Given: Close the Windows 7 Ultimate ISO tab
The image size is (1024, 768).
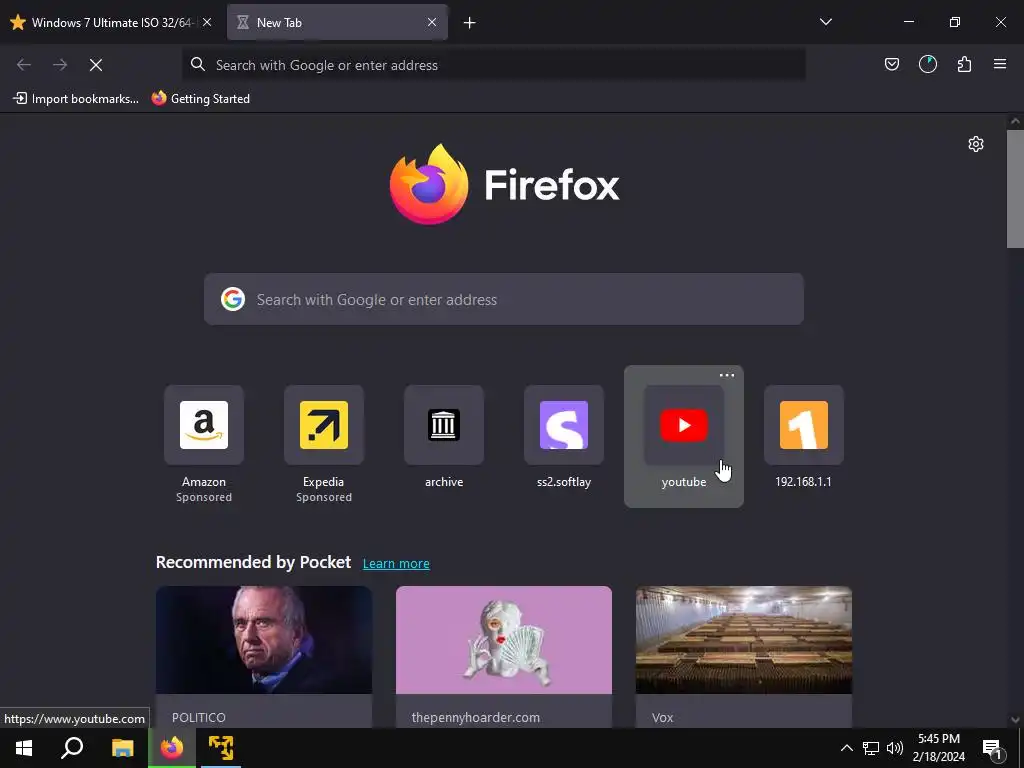Looking at the screenshot, I should pos(207,23).
